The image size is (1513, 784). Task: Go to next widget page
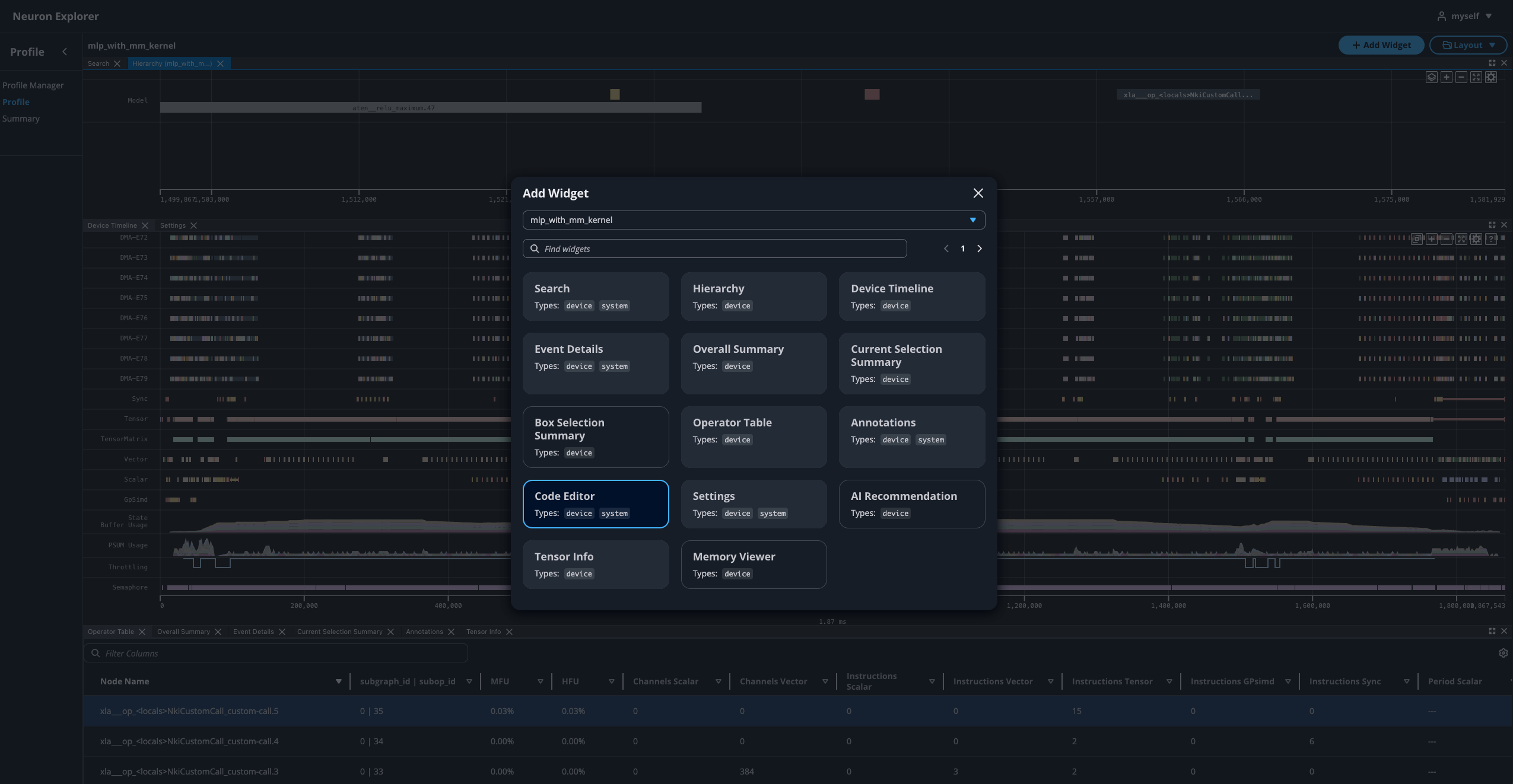coord(980,248)
